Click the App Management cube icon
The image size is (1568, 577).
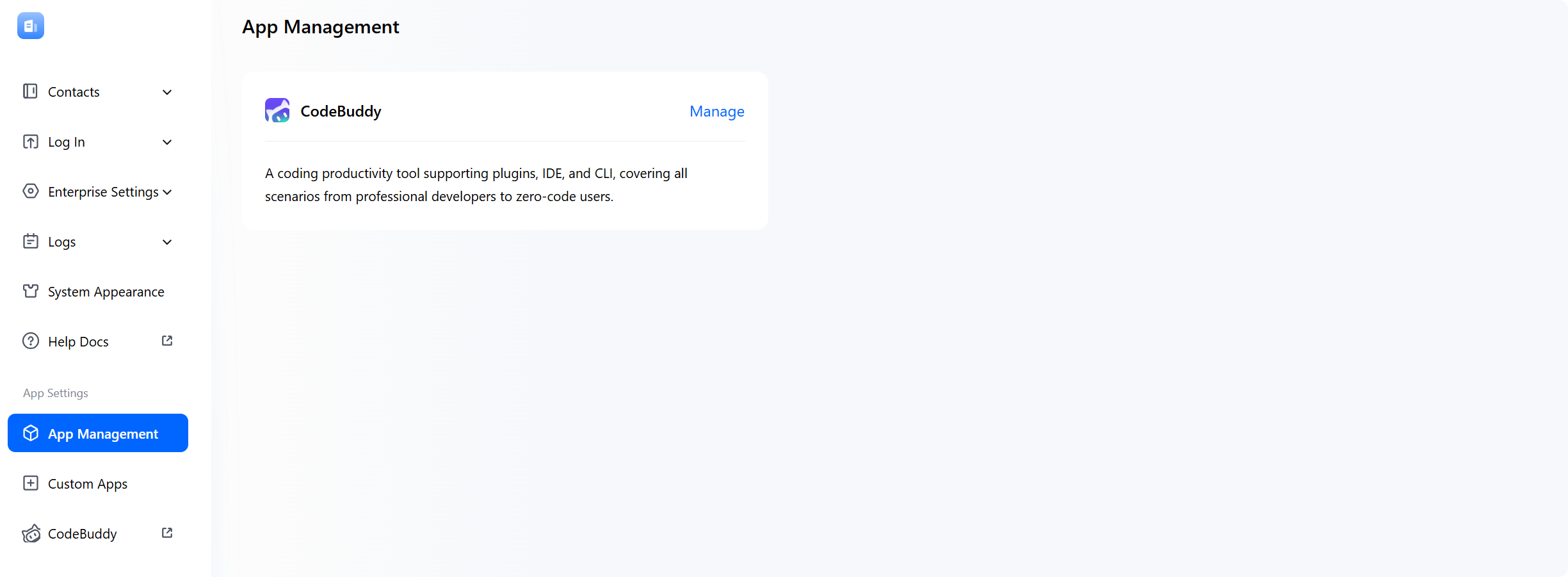coord(30,433)
